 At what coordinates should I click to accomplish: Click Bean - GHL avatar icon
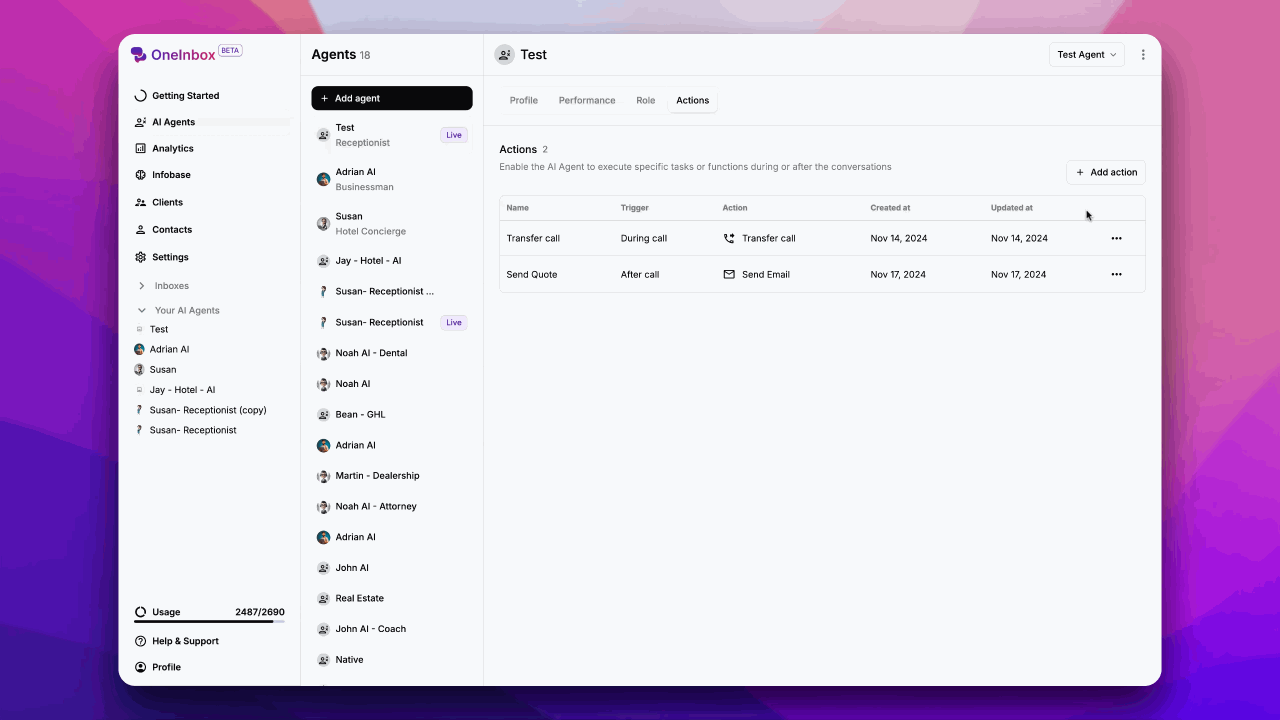(x=323, y=414)
